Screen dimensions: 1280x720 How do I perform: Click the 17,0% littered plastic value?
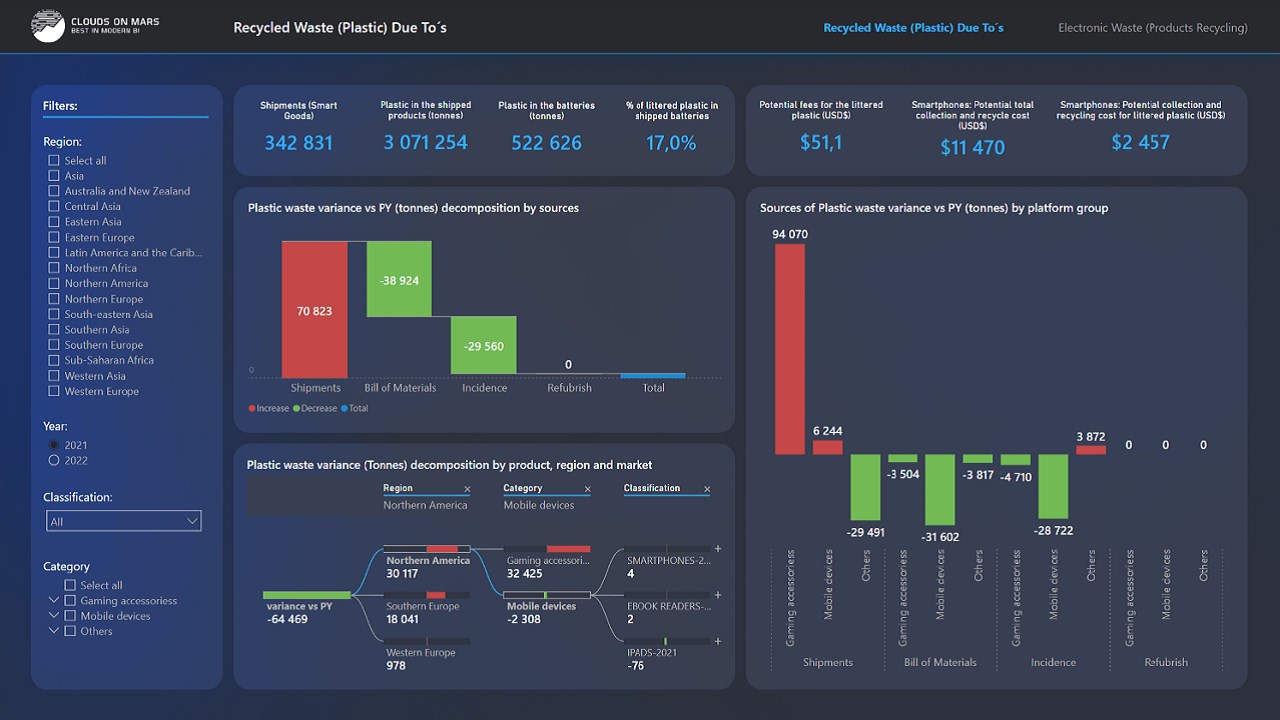coord(671,143)
